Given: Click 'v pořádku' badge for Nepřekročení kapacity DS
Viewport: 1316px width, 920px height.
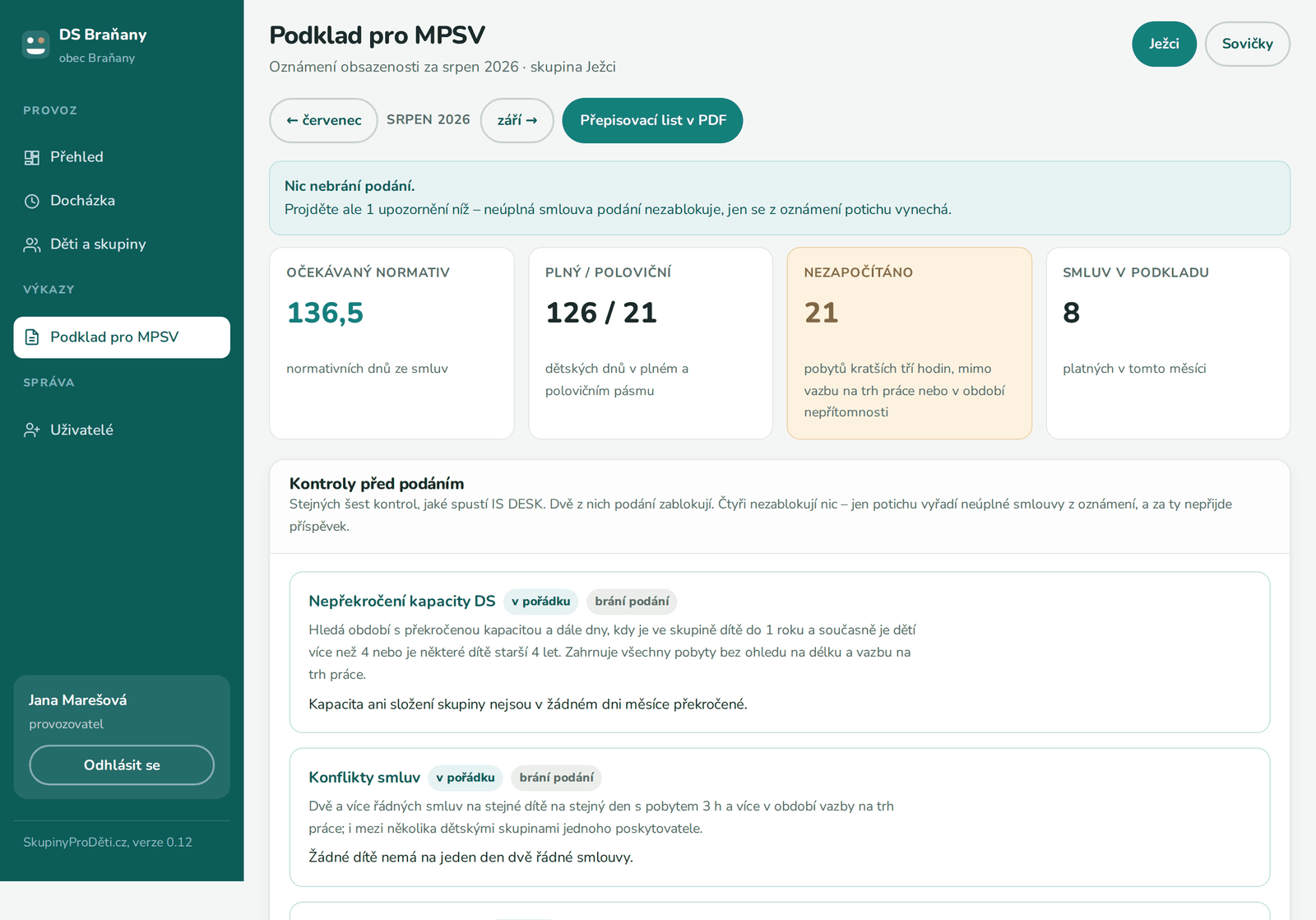Looking at the screenshot, I should [540, 602].
